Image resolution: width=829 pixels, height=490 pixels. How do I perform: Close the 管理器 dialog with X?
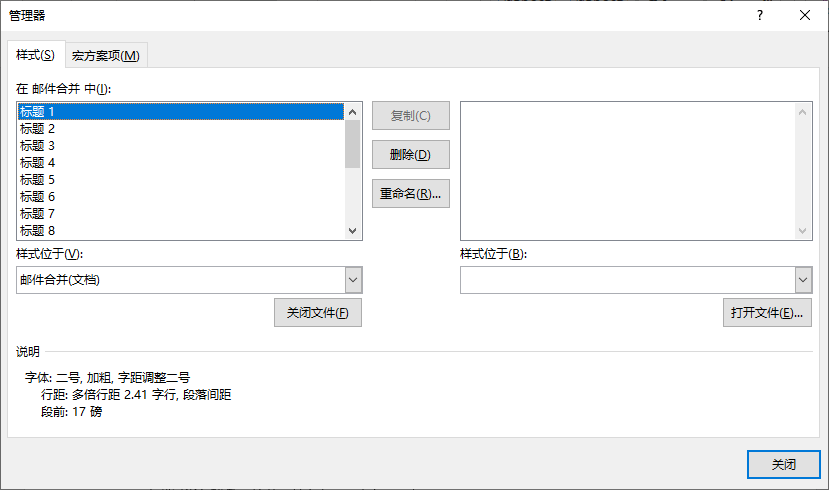(x=805, y=15)
